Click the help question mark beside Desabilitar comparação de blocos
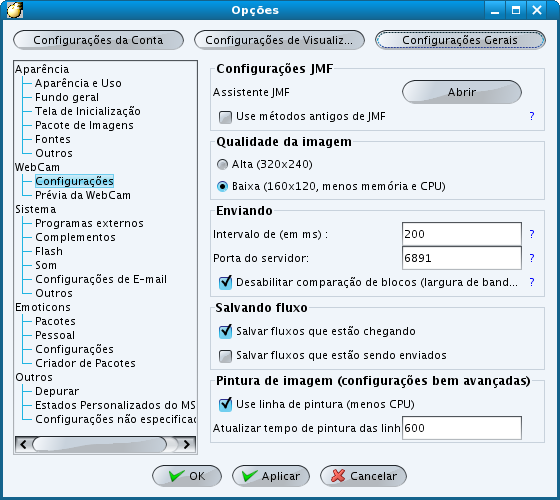Viewport: 560px width, 500px height. tap(532, 282)
